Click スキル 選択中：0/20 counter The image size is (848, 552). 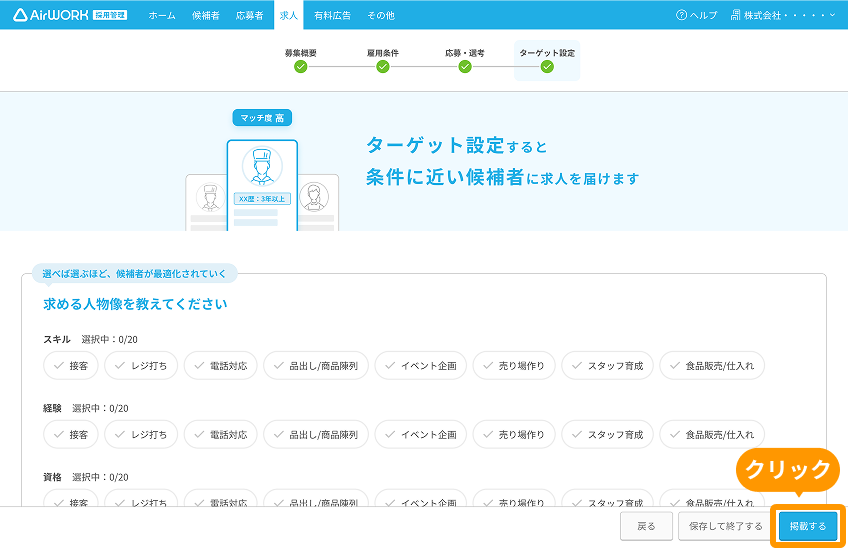(x=109, y=340)
